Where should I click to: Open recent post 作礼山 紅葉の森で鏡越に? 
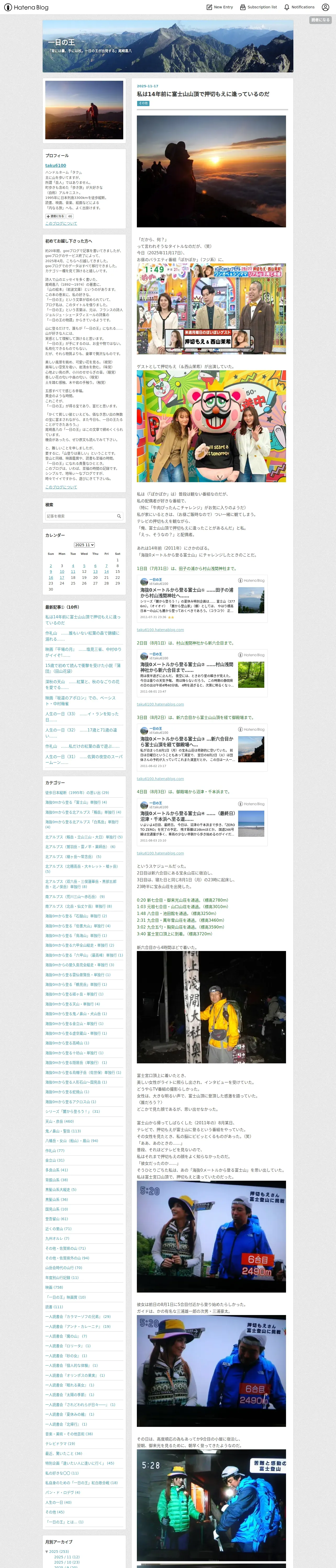tap(82, 636)
